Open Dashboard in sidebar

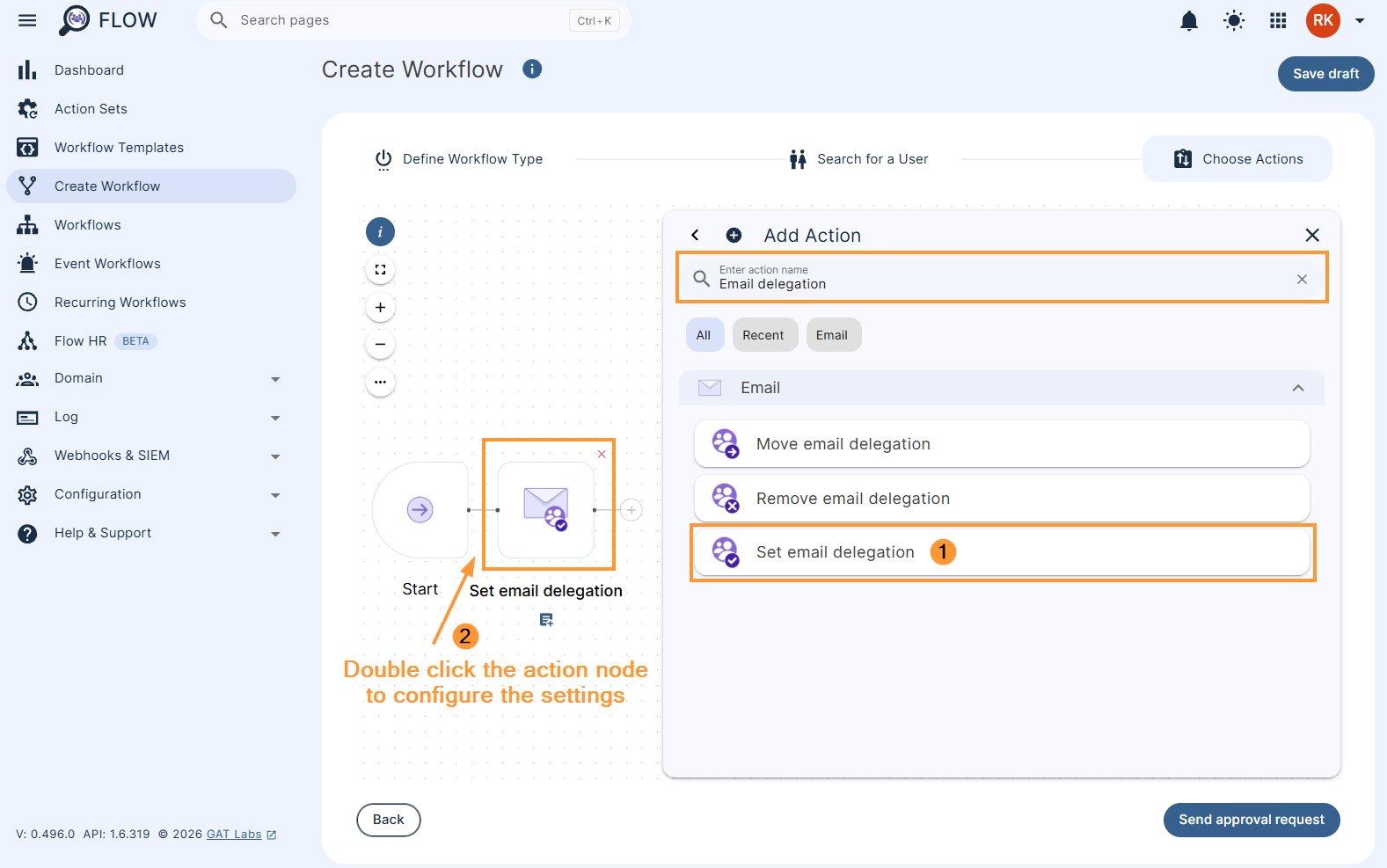(151, 70)
